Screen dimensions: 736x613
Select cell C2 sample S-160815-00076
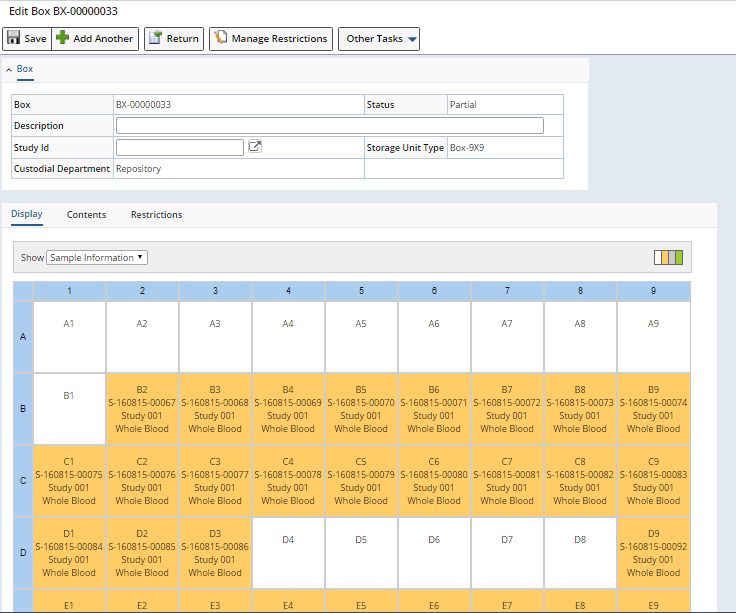[x=142, y=481]
